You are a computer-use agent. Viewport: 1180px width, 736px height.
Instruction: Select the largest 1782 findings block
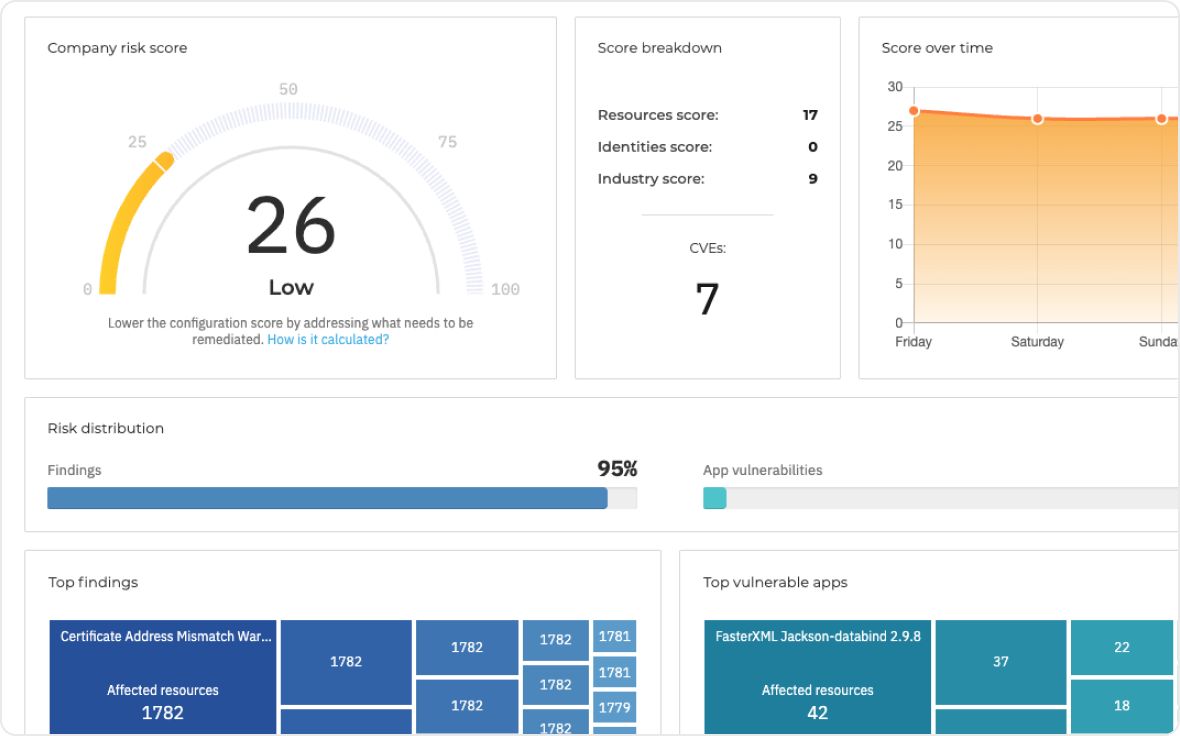click(345, 661)
